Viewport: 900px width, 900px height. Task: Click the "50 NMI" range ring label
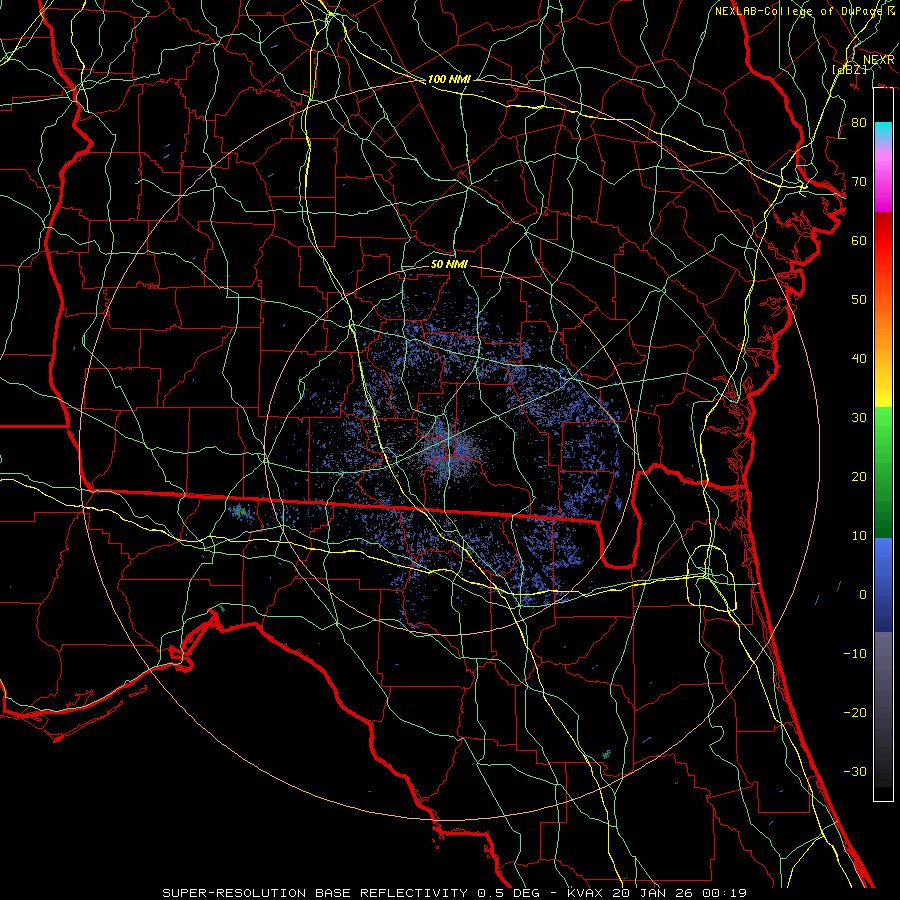click(449, 264)
